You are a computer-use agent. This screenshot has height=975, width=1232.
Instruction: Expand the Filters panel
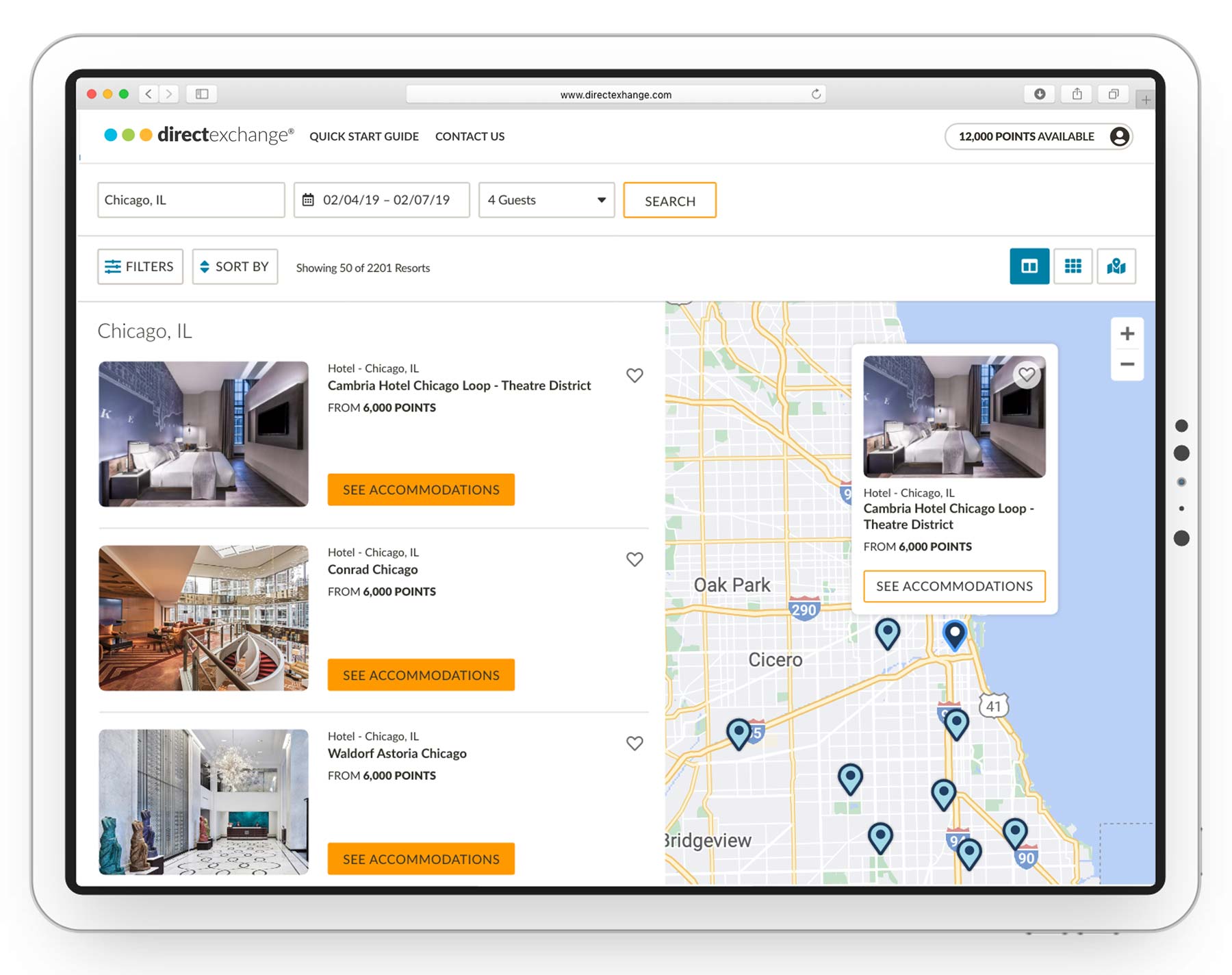click(140, 266)
